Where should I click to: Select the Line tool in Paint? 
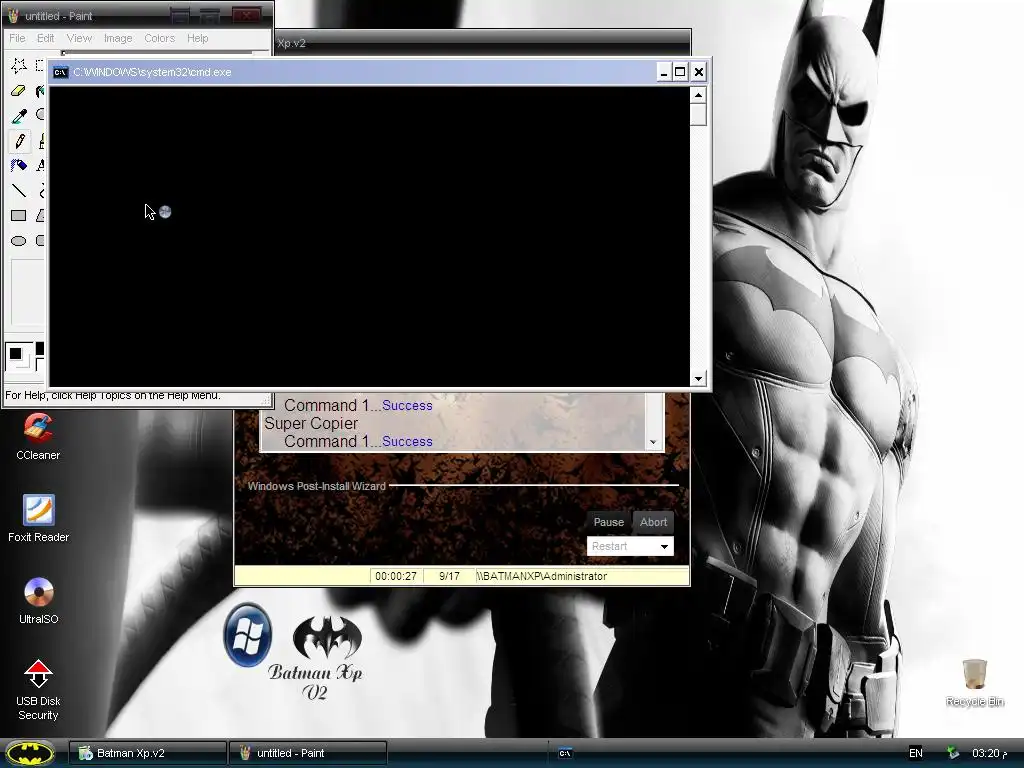pos(19,190)
